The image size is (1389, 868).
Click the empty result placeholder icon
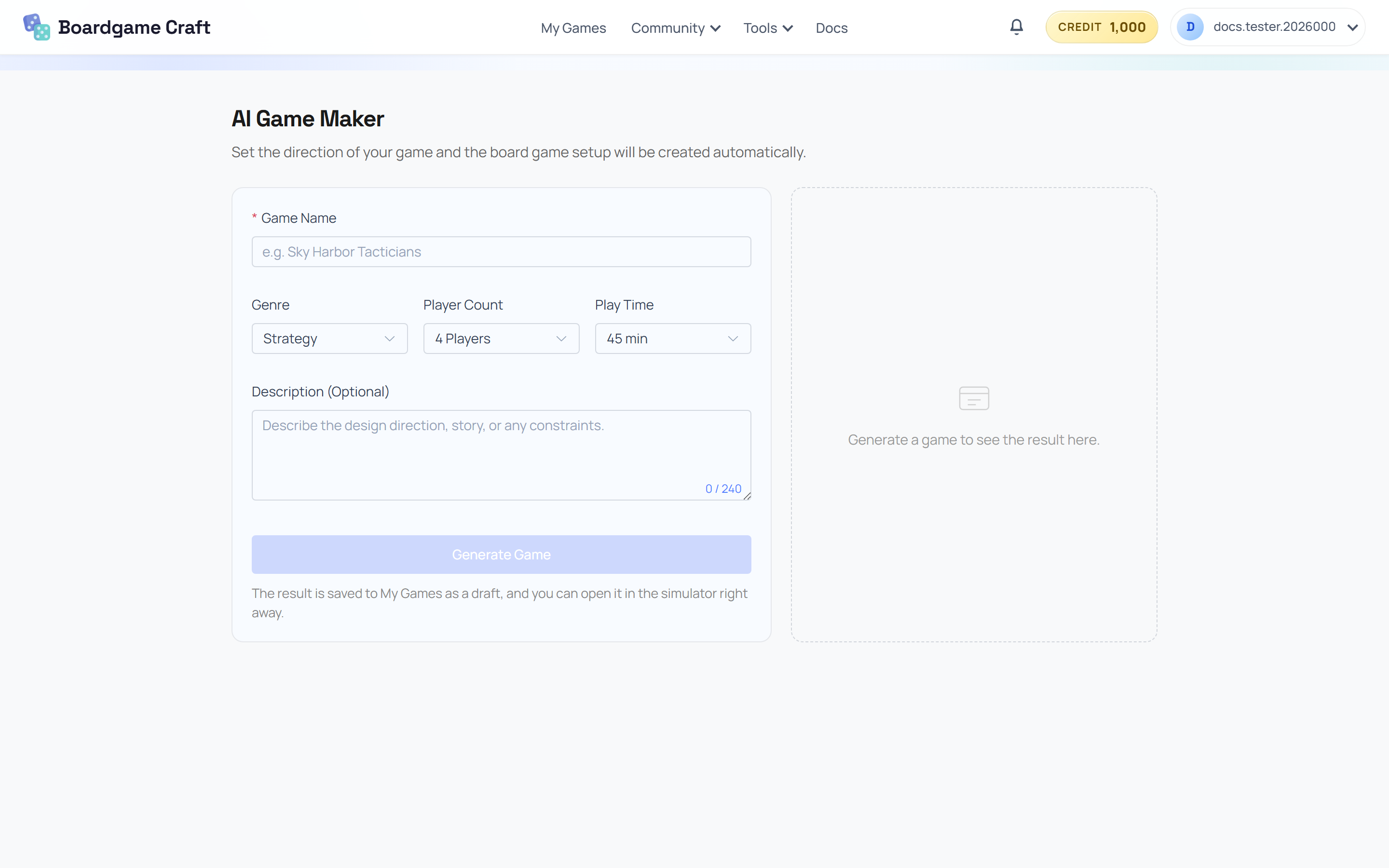pyautogui.click(x=973, y=398)
